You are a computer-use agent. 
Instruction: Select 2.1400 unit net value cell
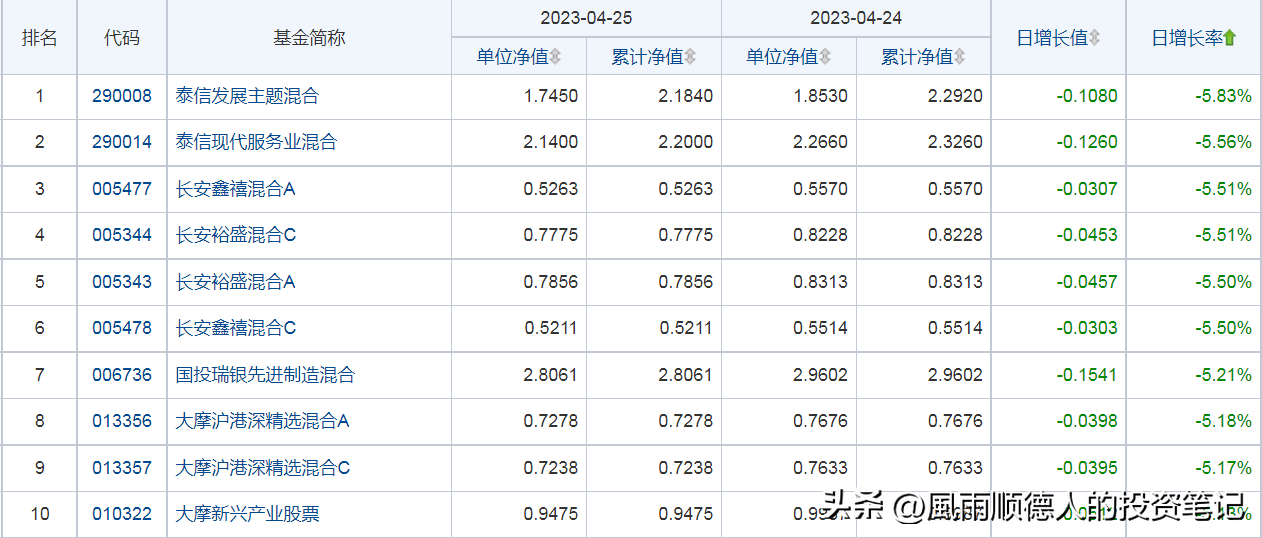[x=551, y=143]
